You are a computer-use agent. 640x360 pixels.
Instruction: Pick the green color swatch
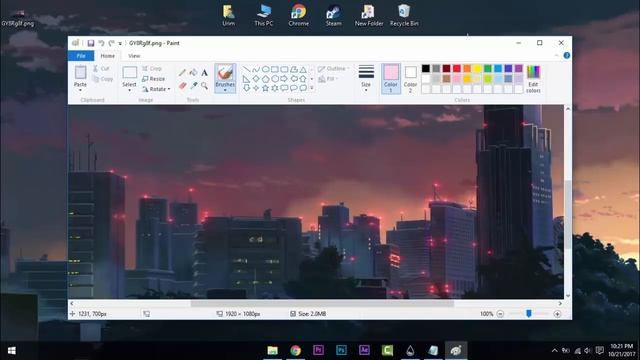coord(488,68)
